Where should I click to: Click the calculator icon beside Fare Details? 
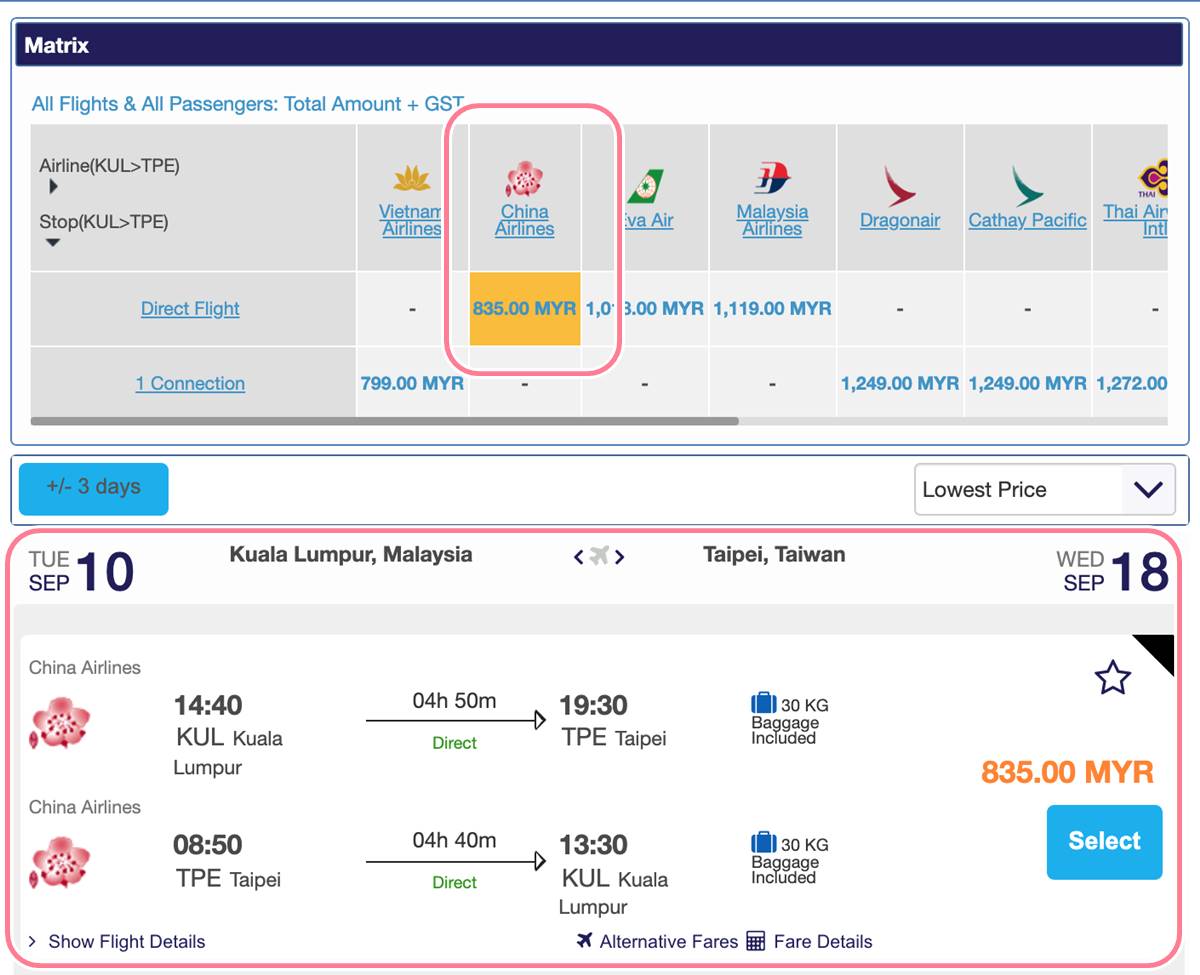756,941
